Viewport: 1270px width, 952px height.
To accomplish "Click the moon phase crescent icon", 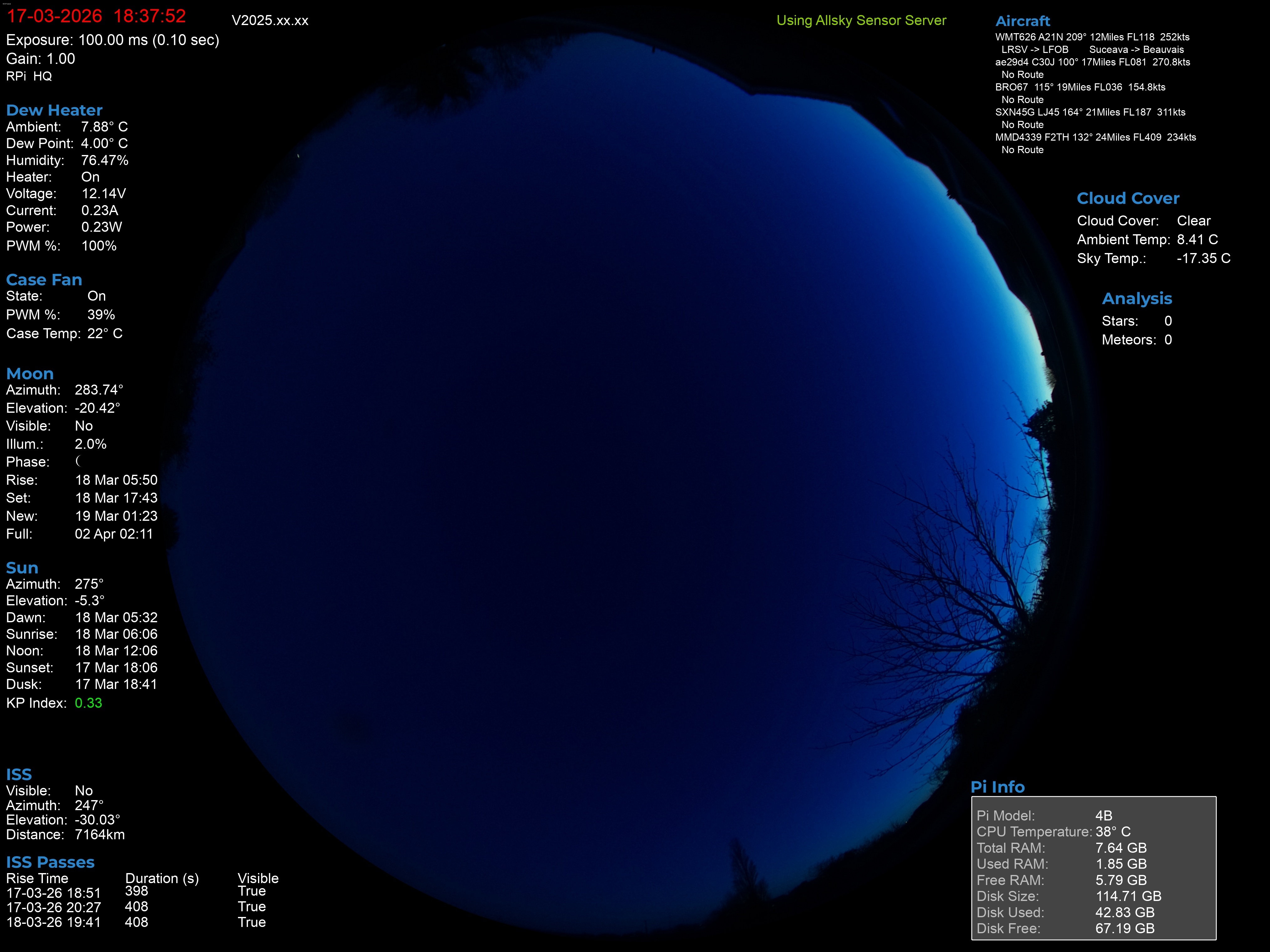I will point(78,461).
